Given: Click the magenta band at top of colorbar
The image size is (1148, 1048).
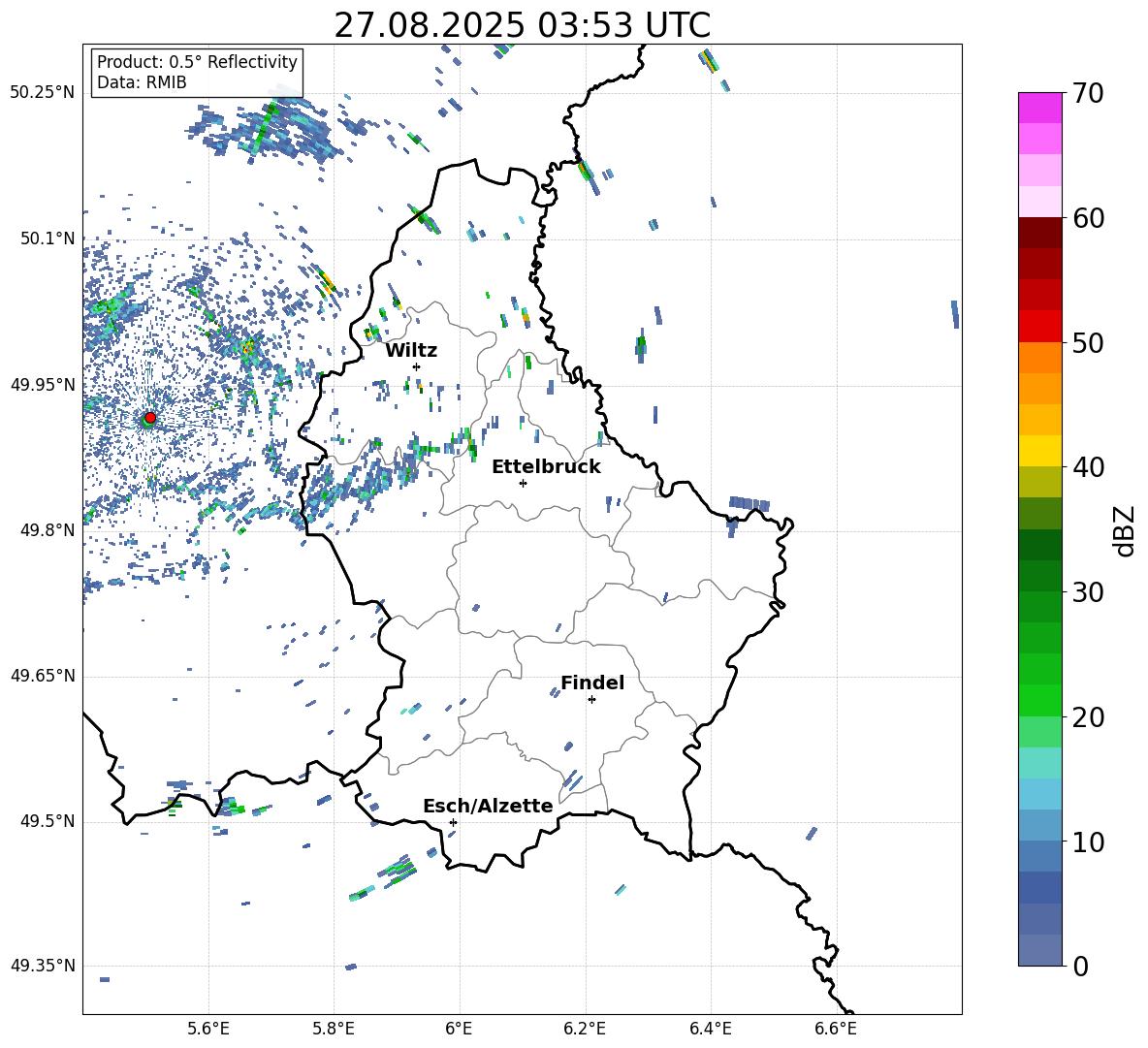Looking at the screenshot, I should [1039, 109].
